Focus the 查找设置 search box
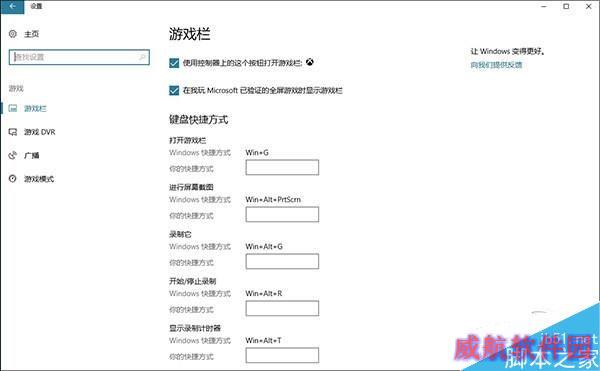The height and width of the screenshot is (371, 600). coord(79,57)
